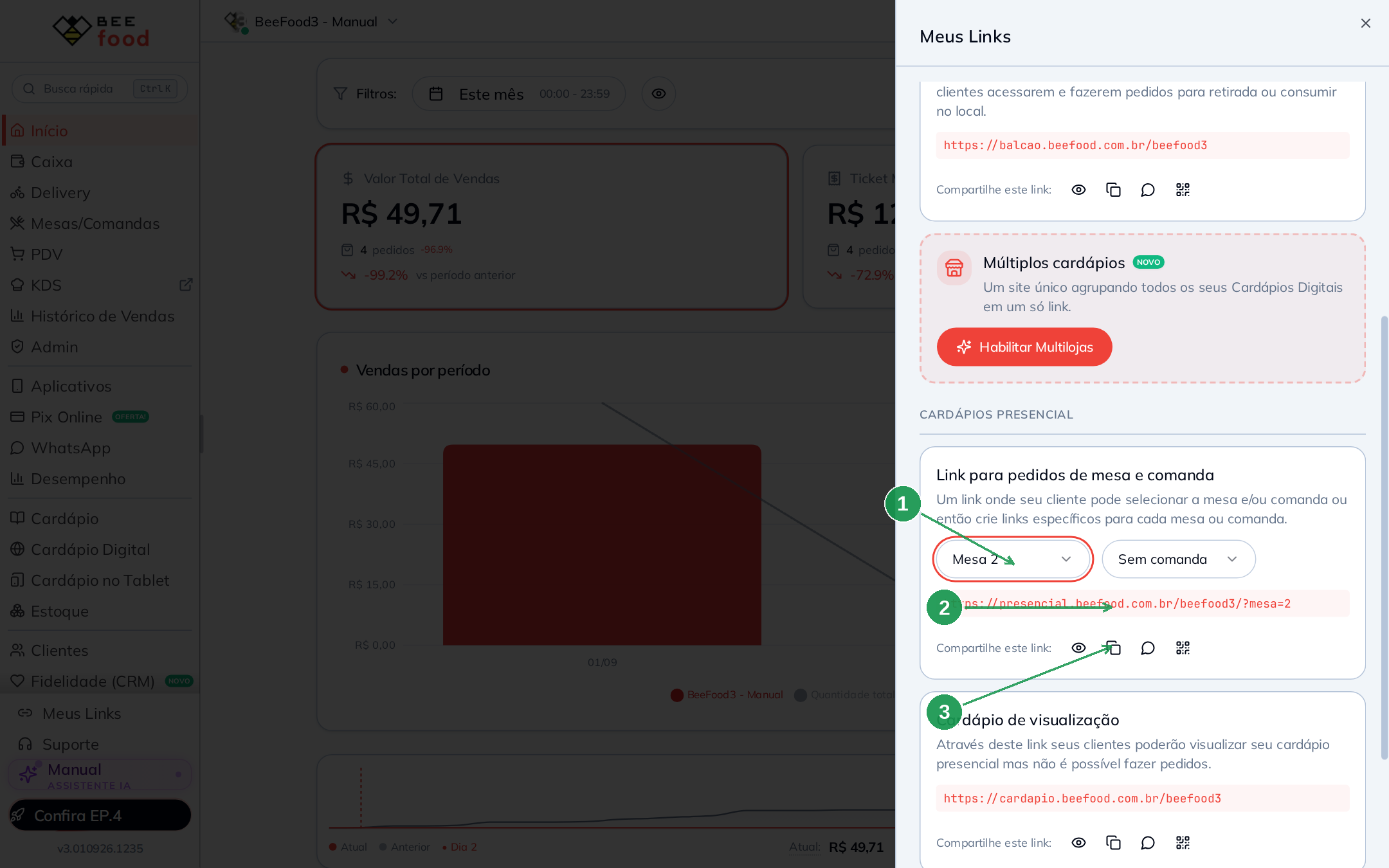Select the Valor Total de Vendas card
This screenshot has height=868, width=1389.
click(552, 226)
